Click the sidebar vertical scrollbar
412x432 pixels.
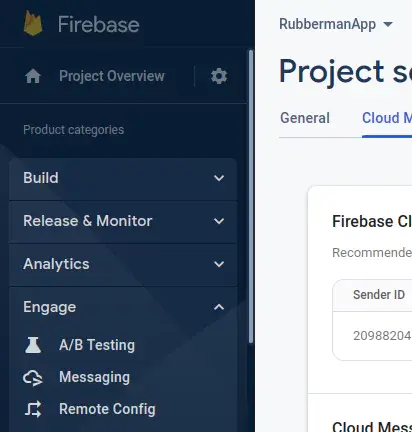tap(251, 197)
